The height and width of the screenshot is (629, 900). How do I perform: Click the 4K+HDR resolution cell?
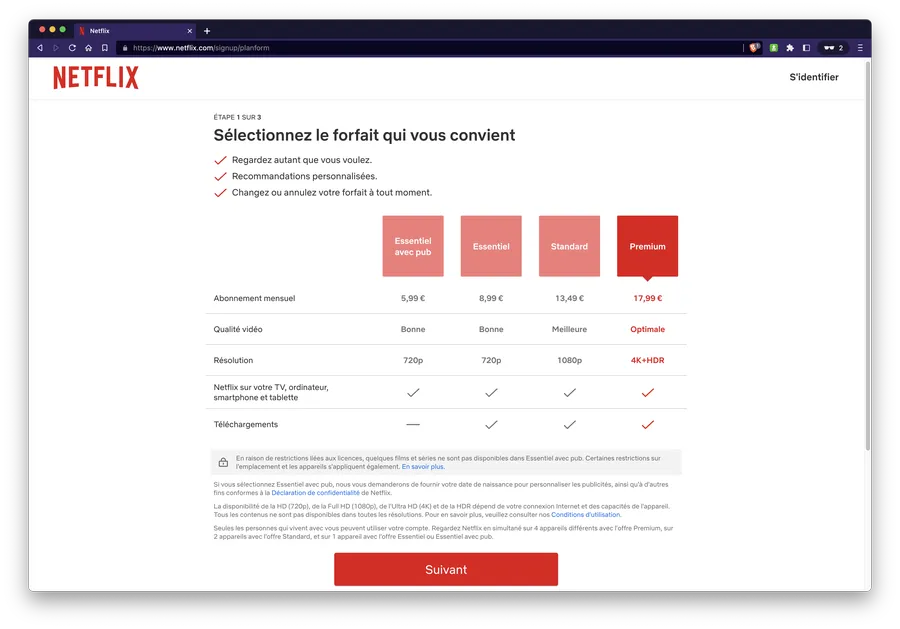point(647,360)
